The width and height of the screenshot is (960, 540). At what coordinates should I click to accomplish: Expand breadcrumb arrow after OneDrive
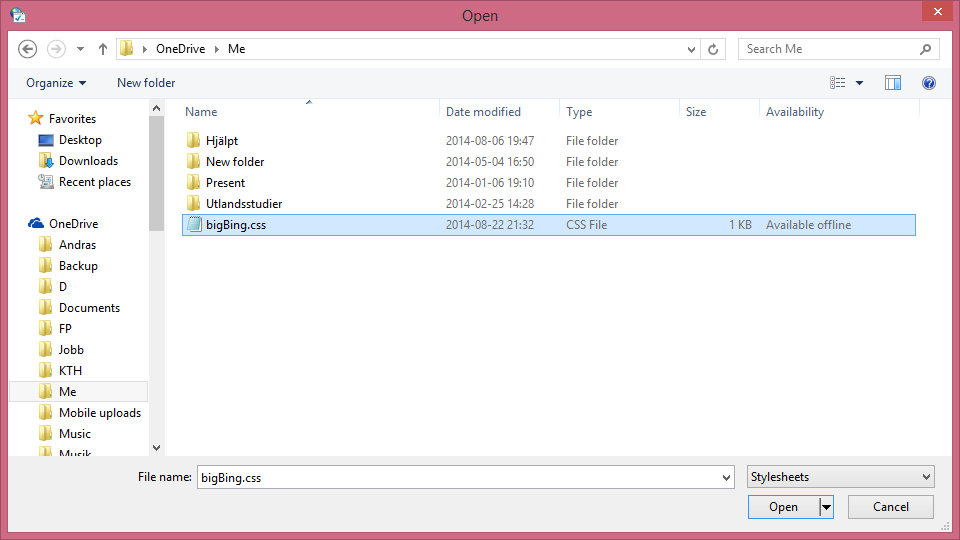coord(217,49)
